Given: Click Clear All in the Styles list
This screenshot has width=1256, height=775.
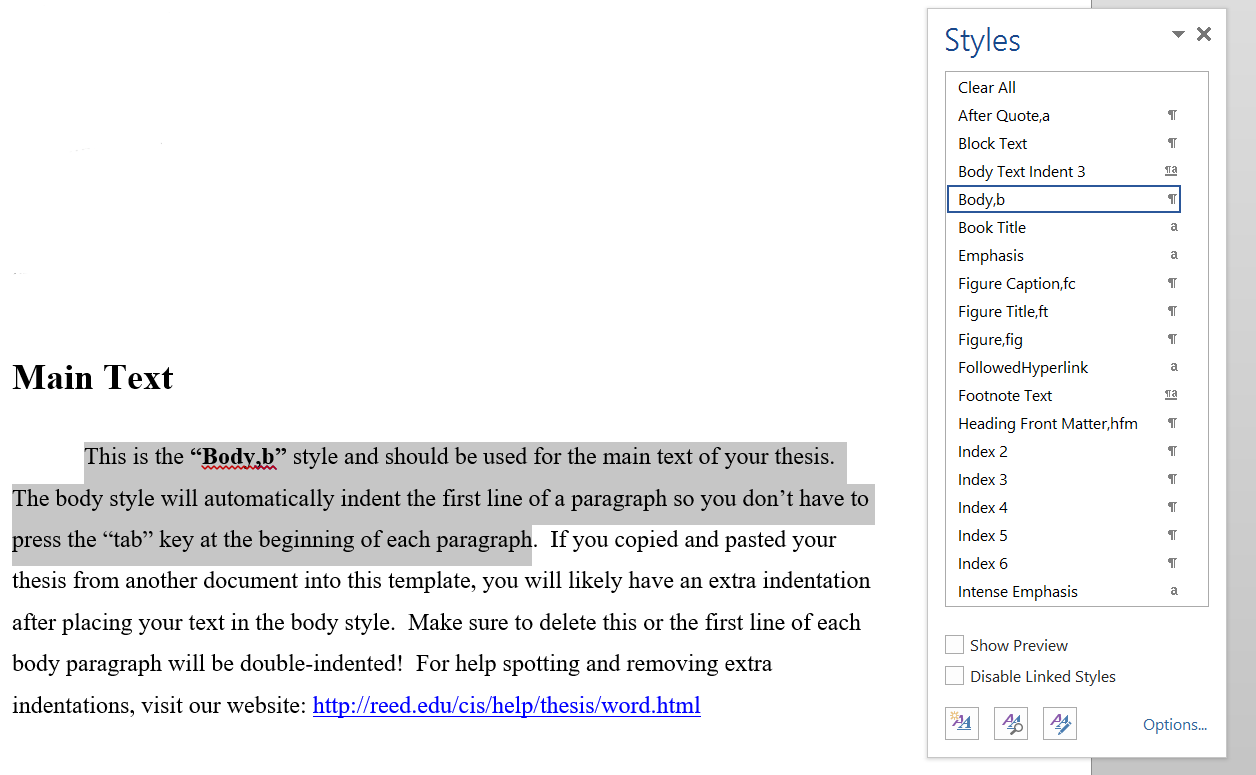Looking at the screenshot, I should 987,87.
